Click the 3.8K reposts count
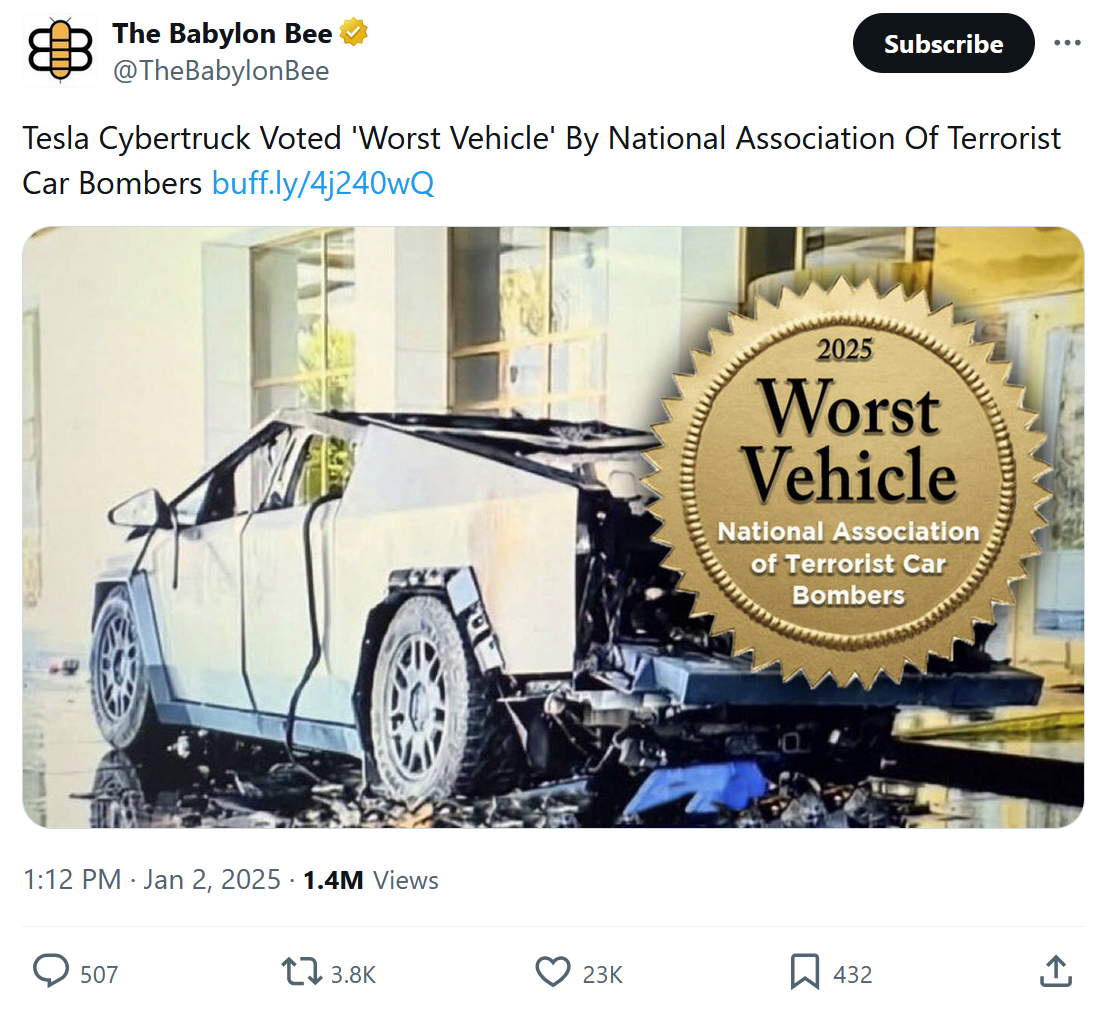This screenshot has width=1107, height=1014. pos(353,974)
